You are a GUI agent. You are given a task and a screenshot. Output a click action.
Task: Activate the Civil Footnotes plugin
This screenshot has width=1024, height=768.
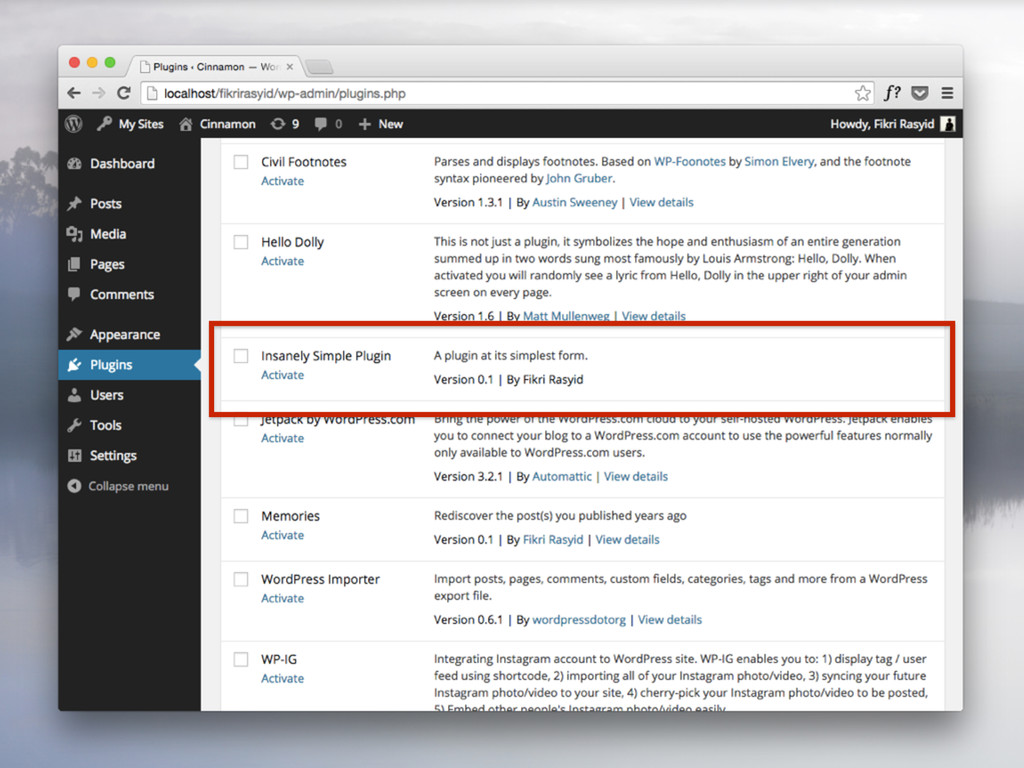coord(282,181)
